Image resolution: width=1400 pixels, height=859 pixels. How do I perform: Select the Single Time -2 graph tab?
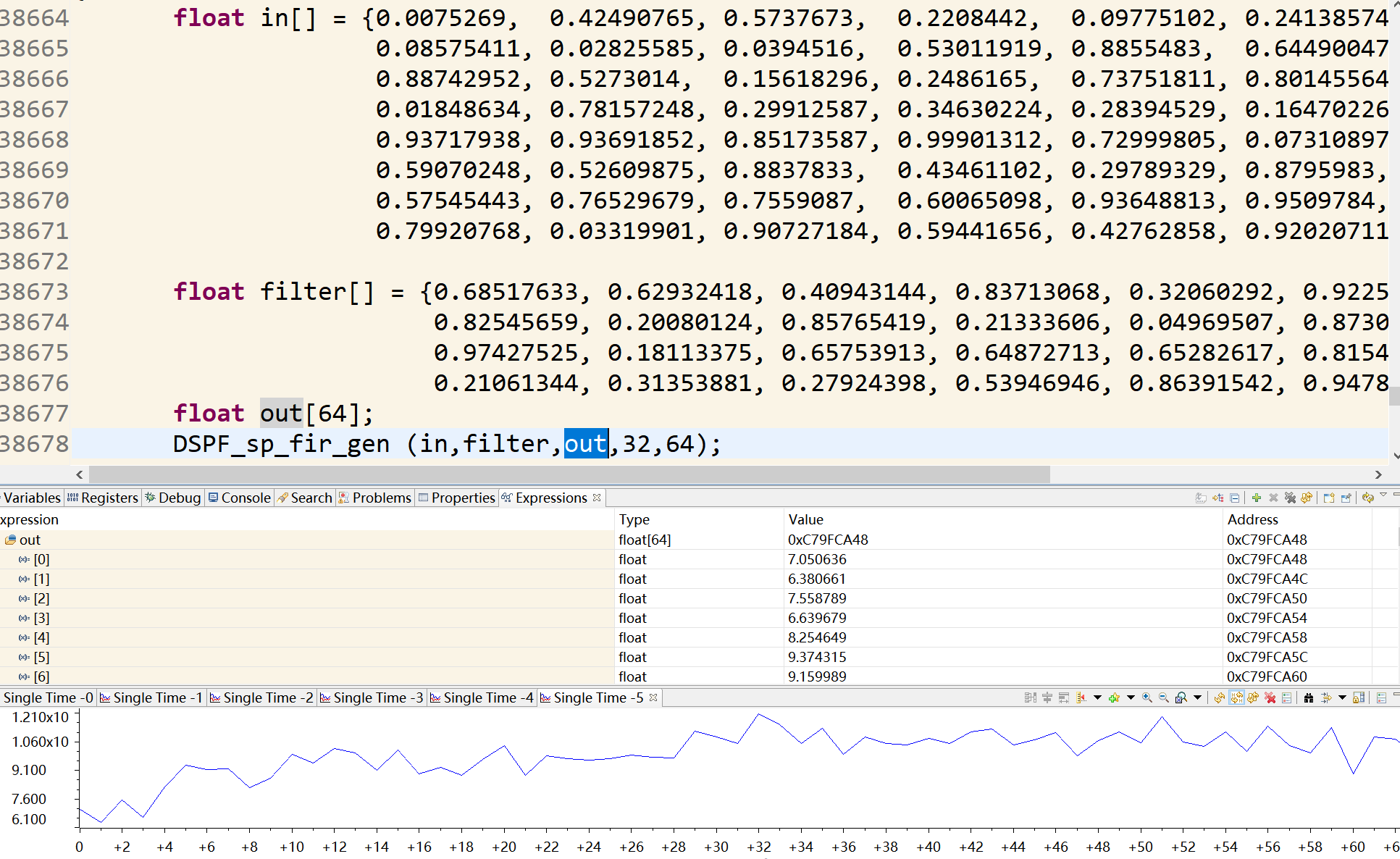[261, 697]
